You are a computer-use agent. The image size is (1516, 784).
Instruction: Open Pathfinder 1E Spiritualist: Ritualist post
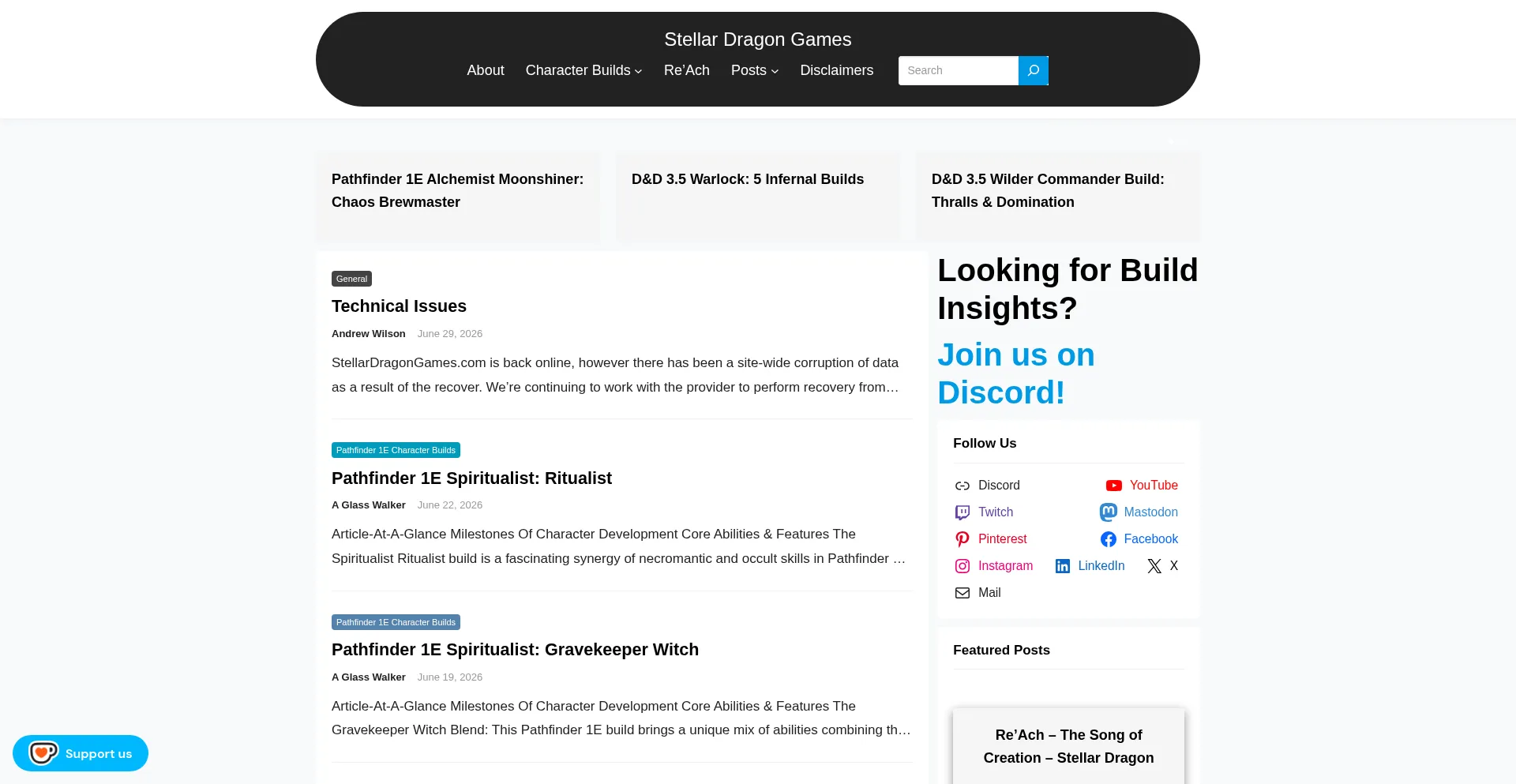(x=471, y=478)
